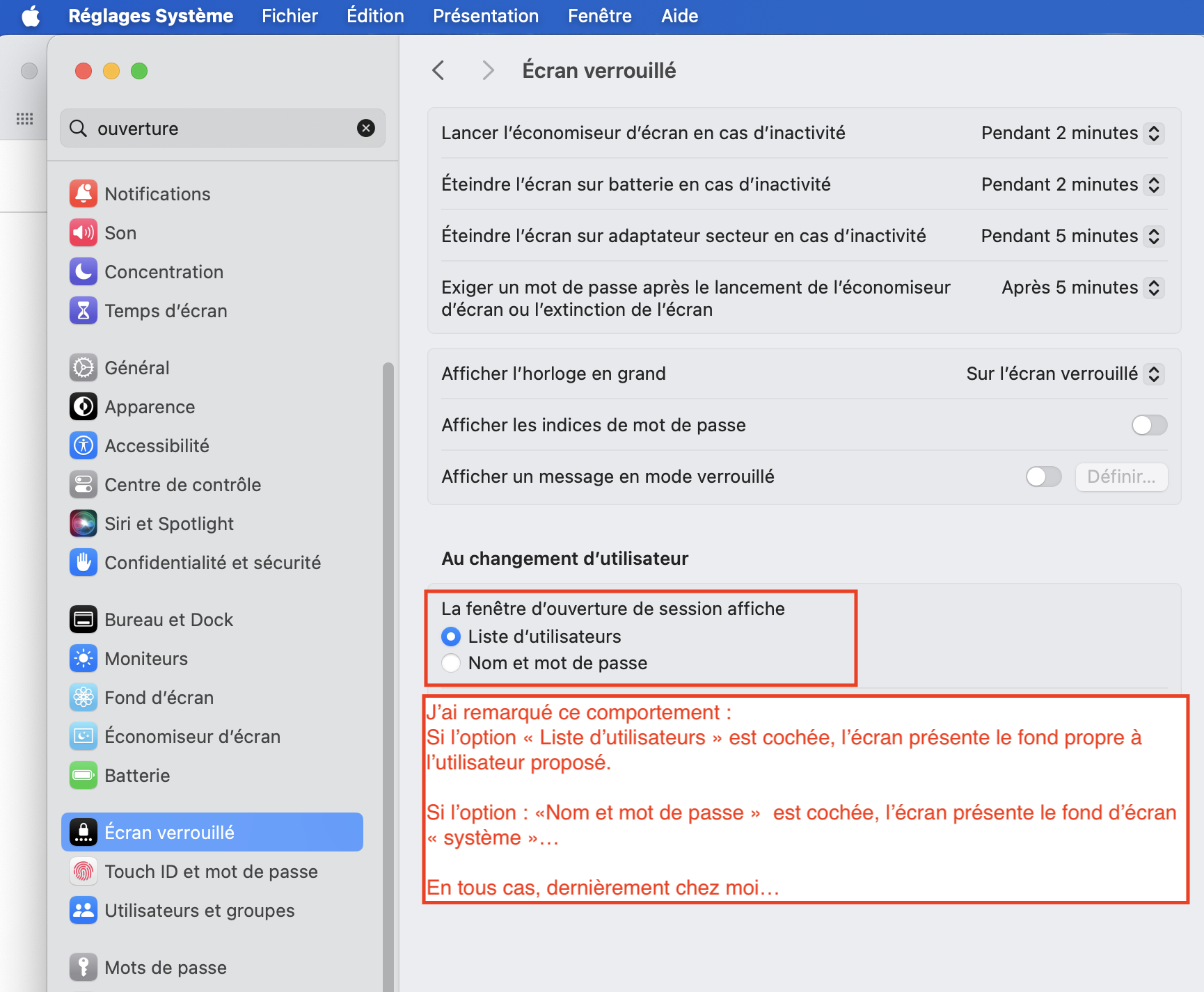
Task: Open the Utilisateurs et groupes settings pane
Action: coord(212,910)
